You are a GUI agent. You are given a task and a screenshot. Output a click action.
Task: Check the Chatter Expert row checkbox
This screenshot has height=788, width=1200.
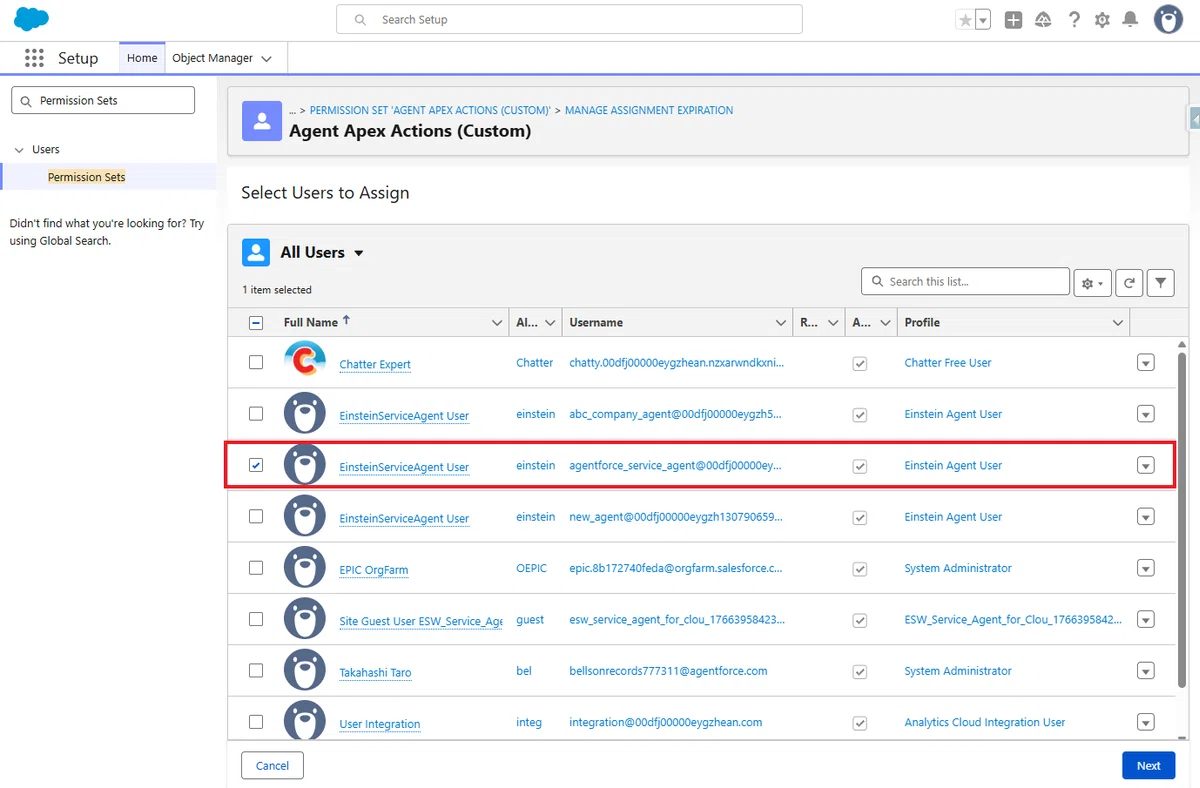(x=256, y=362)
